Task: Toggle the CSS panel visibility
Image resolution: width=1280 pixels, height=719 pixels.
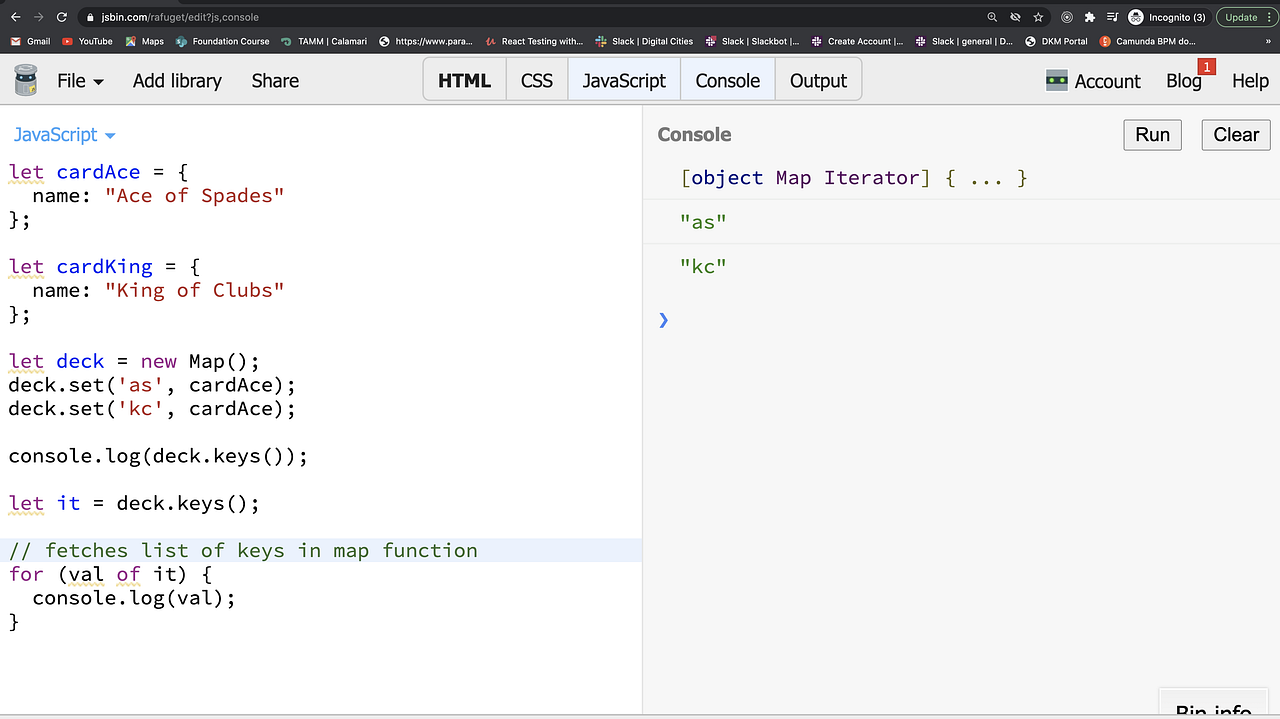Action: coord(536,79)
